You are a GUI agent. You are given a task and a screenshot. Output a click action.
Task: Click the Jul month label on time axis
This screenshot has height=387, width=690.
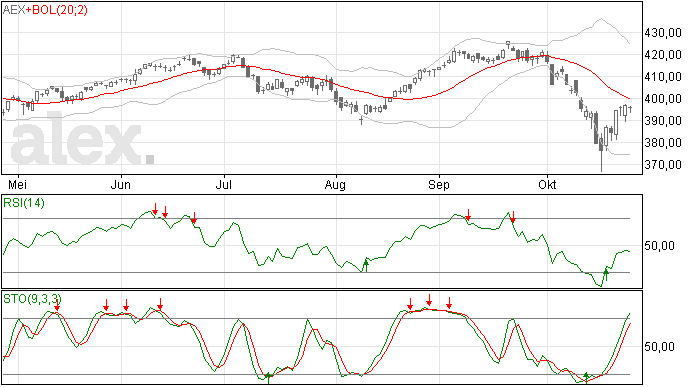click(224, 184)
